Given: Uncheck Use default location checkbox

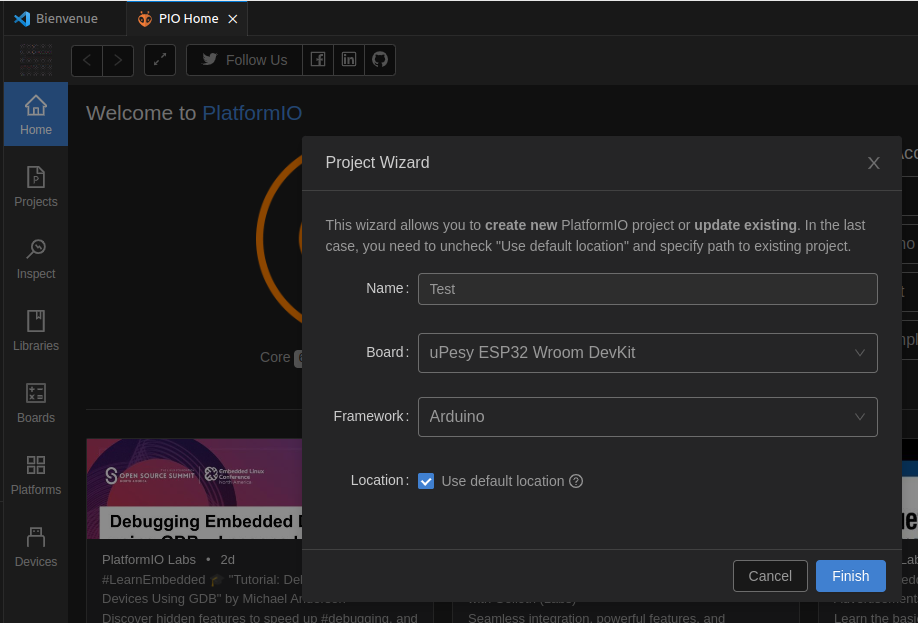Looking at the screenshot, I should click(x=426, y=481).
